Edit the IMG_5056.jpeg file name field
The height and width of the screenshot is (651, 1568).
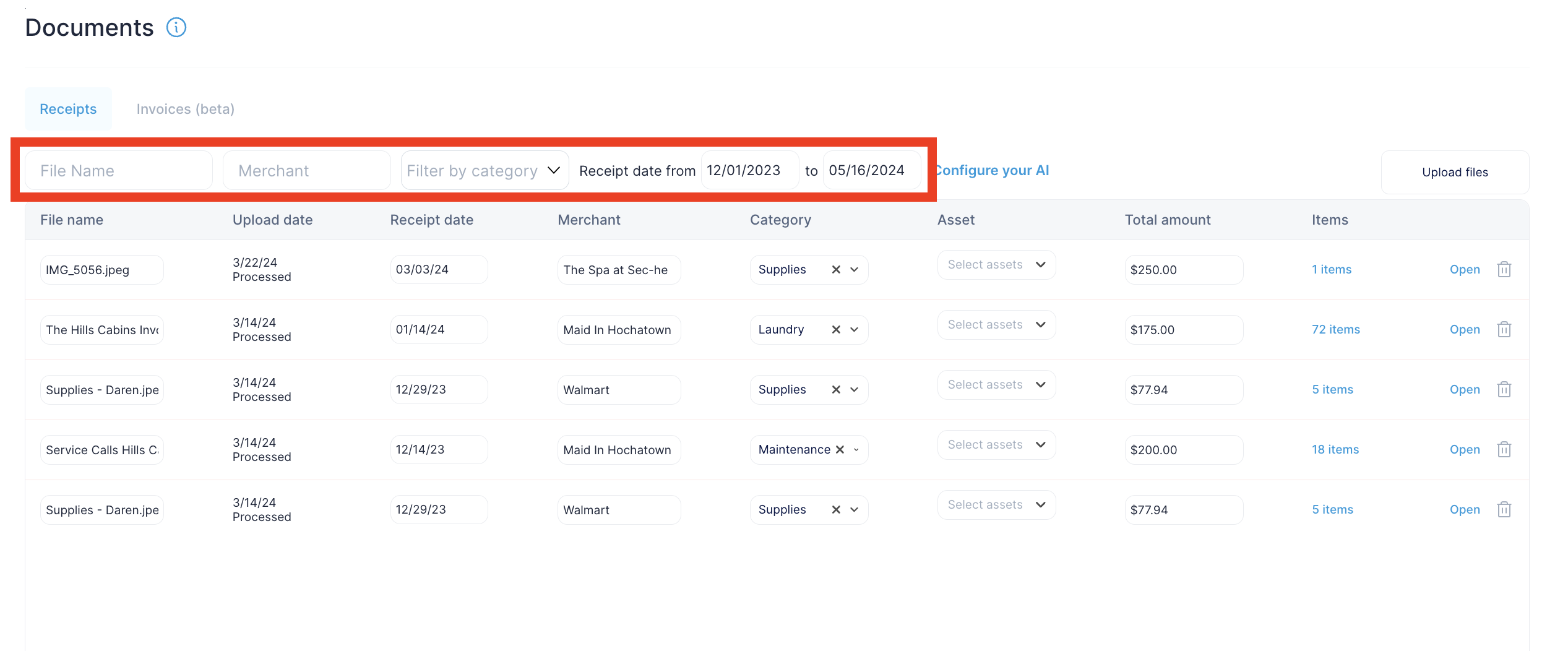[102, 270]
